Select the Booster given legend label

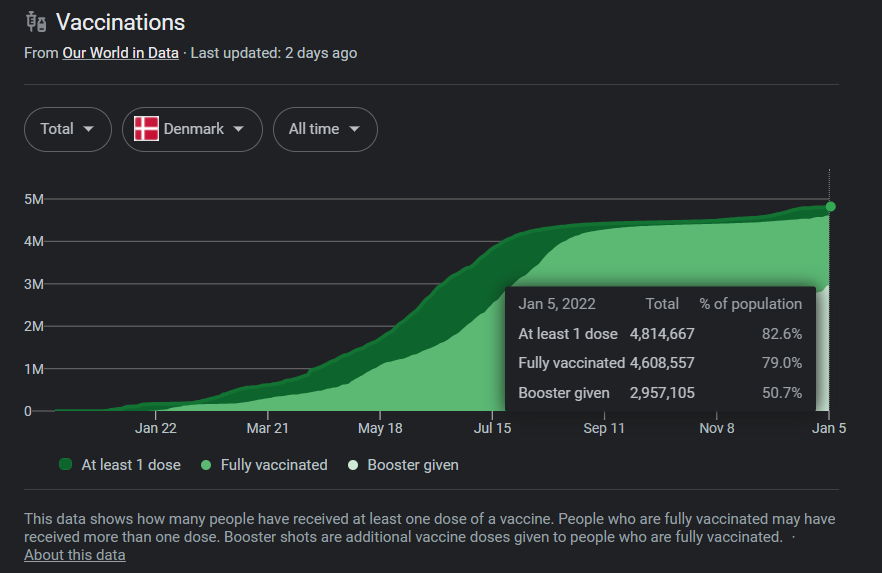(413, 465)
